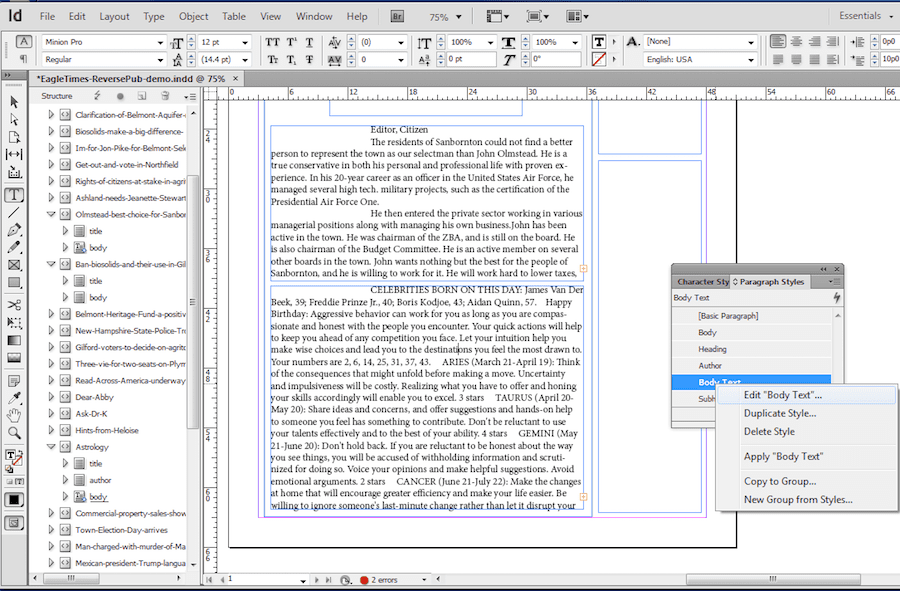
Task: Set paragraph alignment to Align Left
Action: [x=778, y=41]
